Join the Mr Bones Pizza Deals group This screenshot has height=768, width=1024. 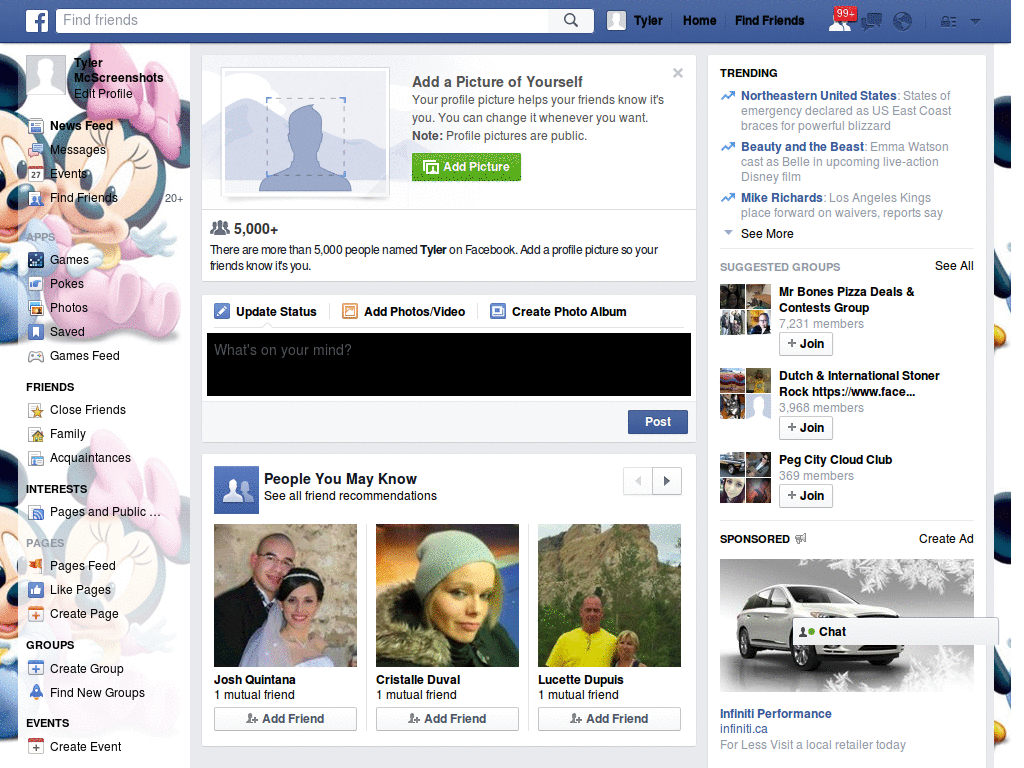(805, 343)
